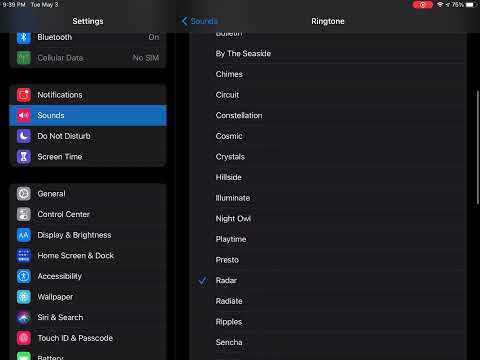Screen dimensions: 480x360
Task: Open Touch ID & Passcode label
Action: tap(75, 338)
